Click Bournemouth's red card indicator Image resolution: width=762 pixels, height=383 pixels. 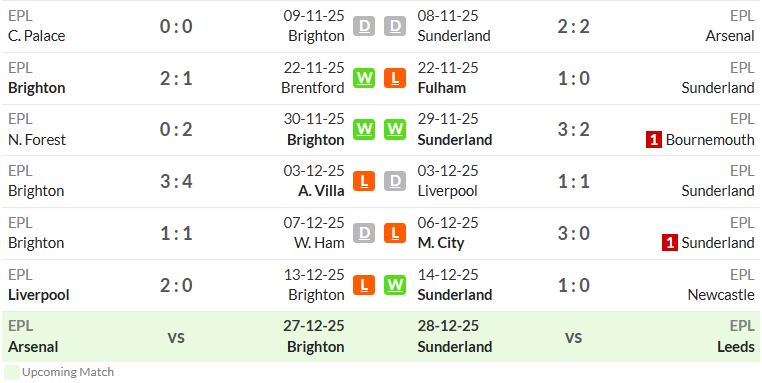pos(654,140)
